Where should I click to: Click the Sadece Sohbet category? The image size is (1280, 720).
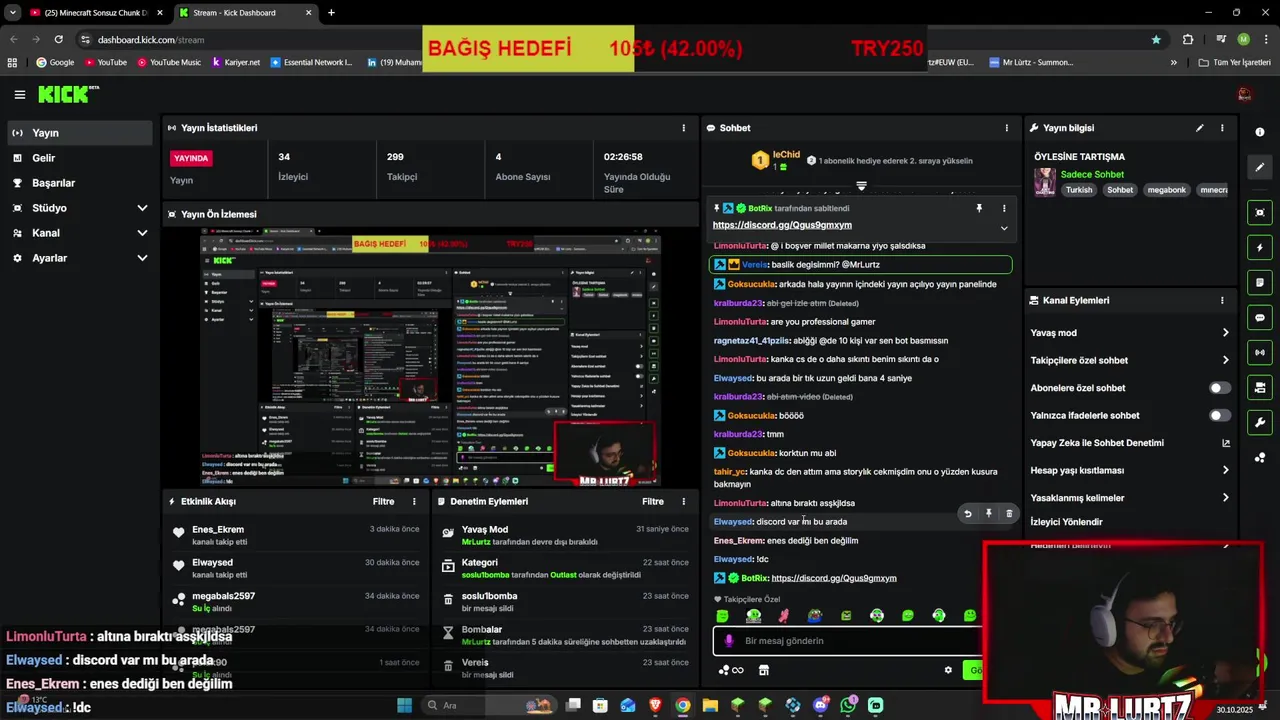[1092, 174]
